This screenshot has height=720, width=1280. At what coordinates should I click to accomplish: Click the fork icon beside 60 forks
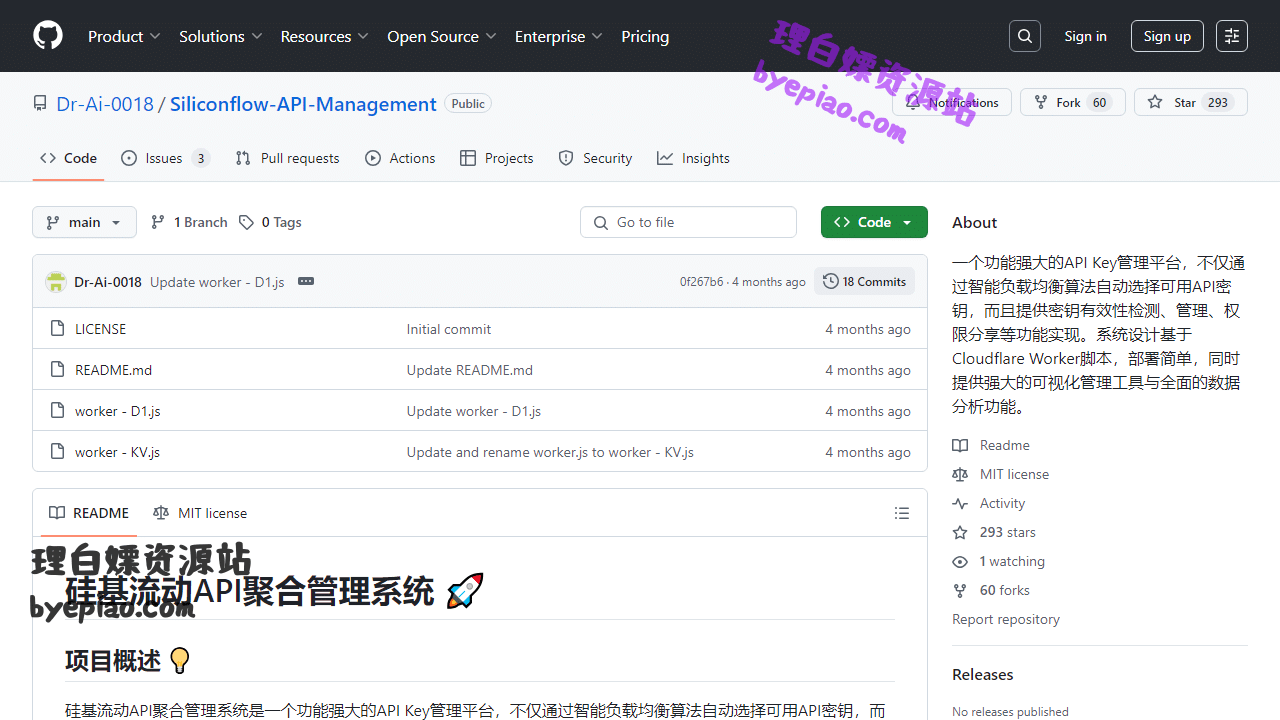point(960,590)
